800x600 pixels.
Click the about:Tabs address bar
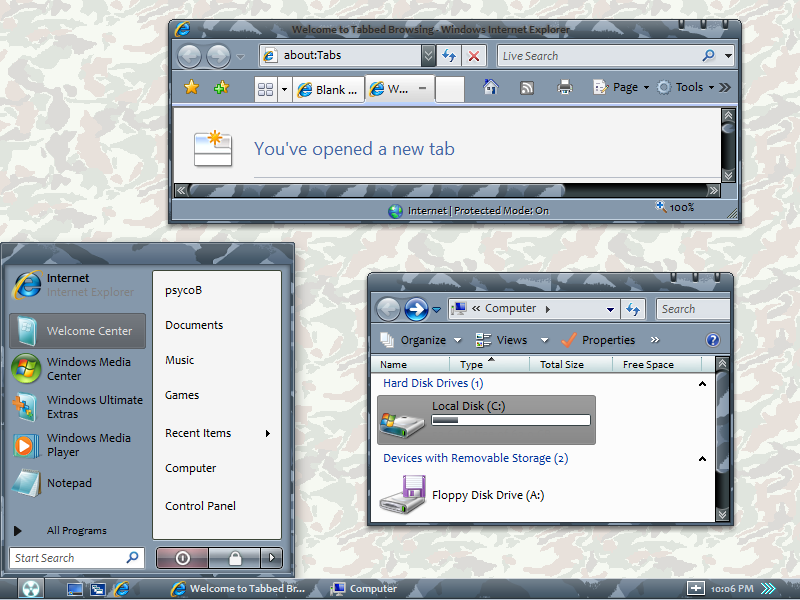pos(341,55)
